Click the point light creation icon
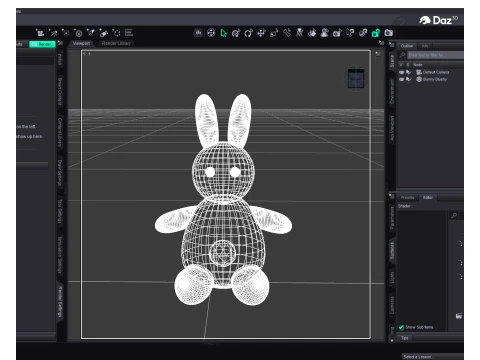This screenshot has height=360, width=480. pyautogui.click(x=66, y=33)
